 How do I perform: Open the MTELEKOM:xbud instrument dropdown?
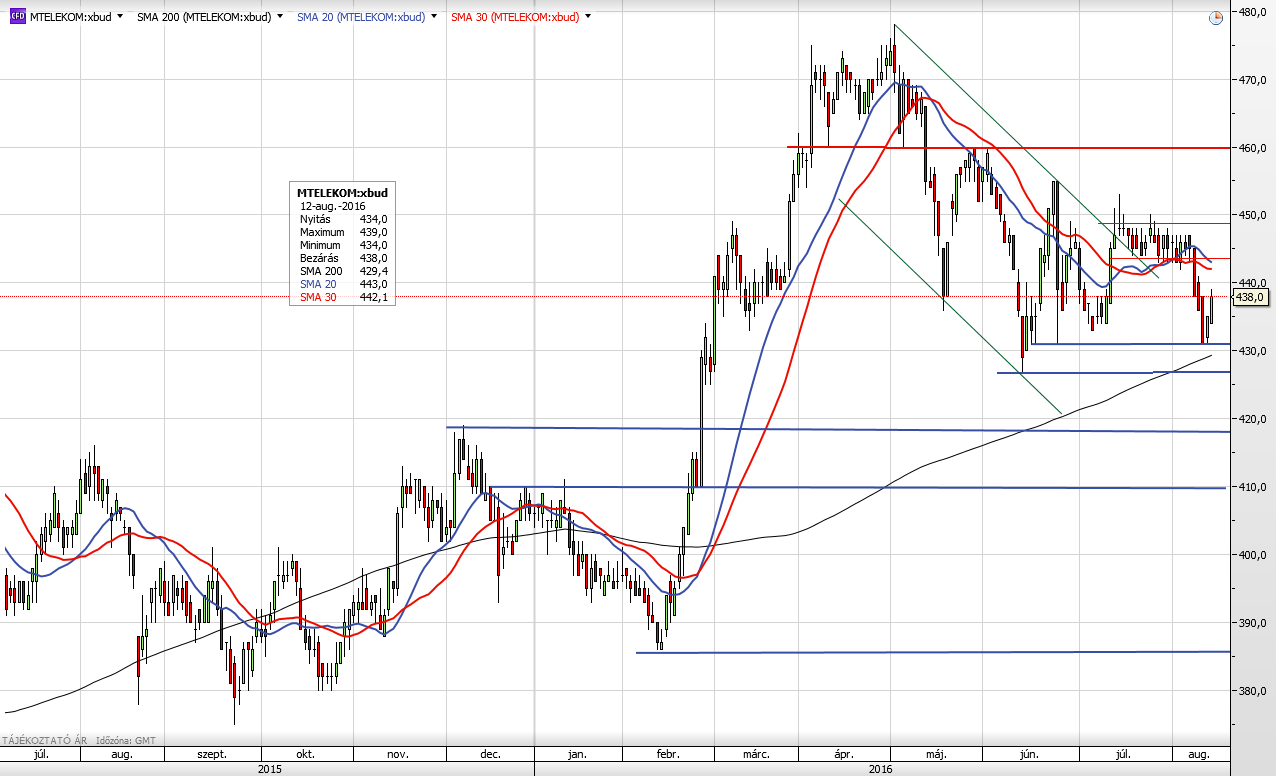click(120, 17)
